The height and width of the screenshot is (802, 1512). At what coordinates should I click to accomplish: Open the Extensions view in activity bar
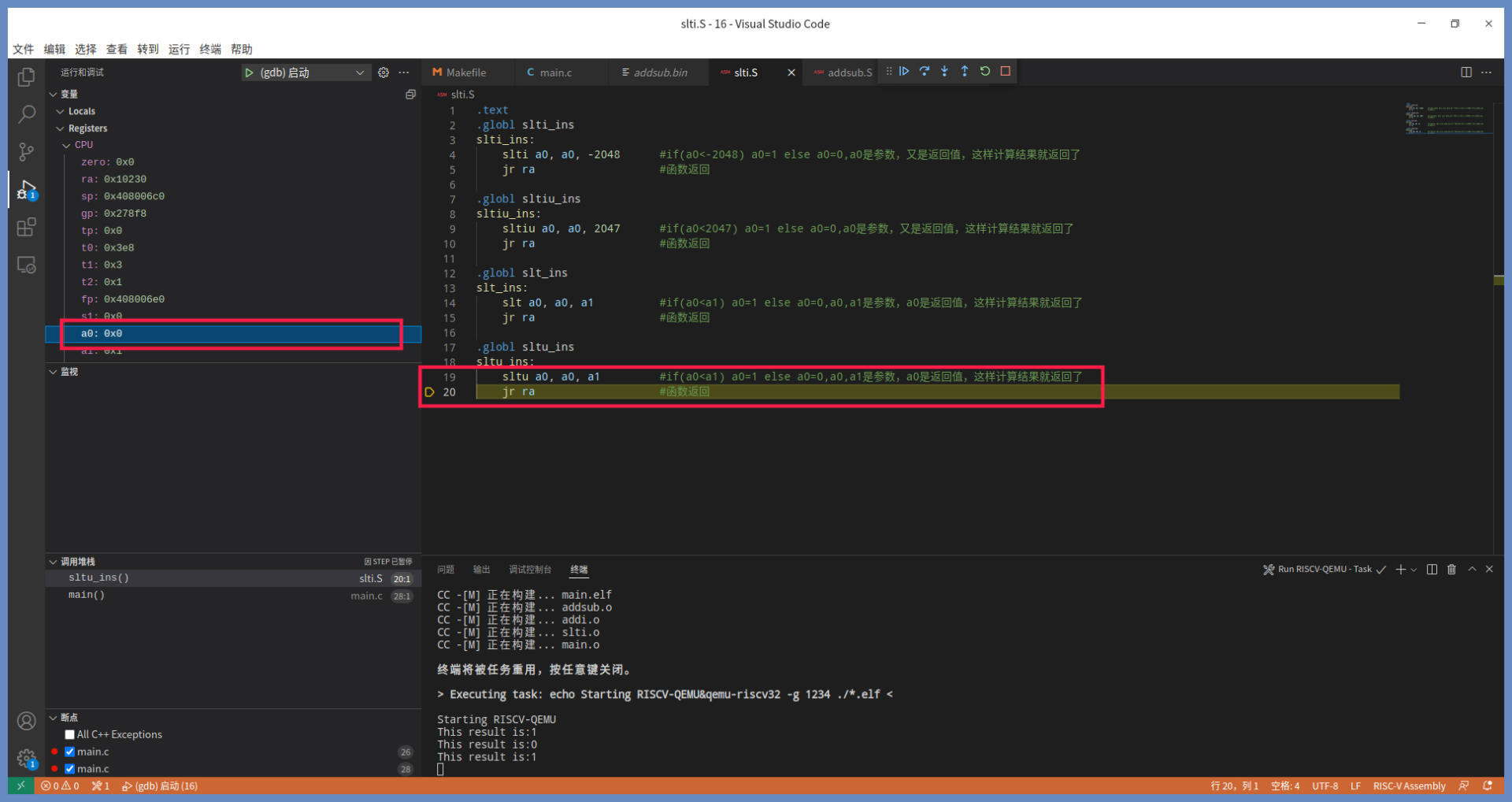point(26,228)
